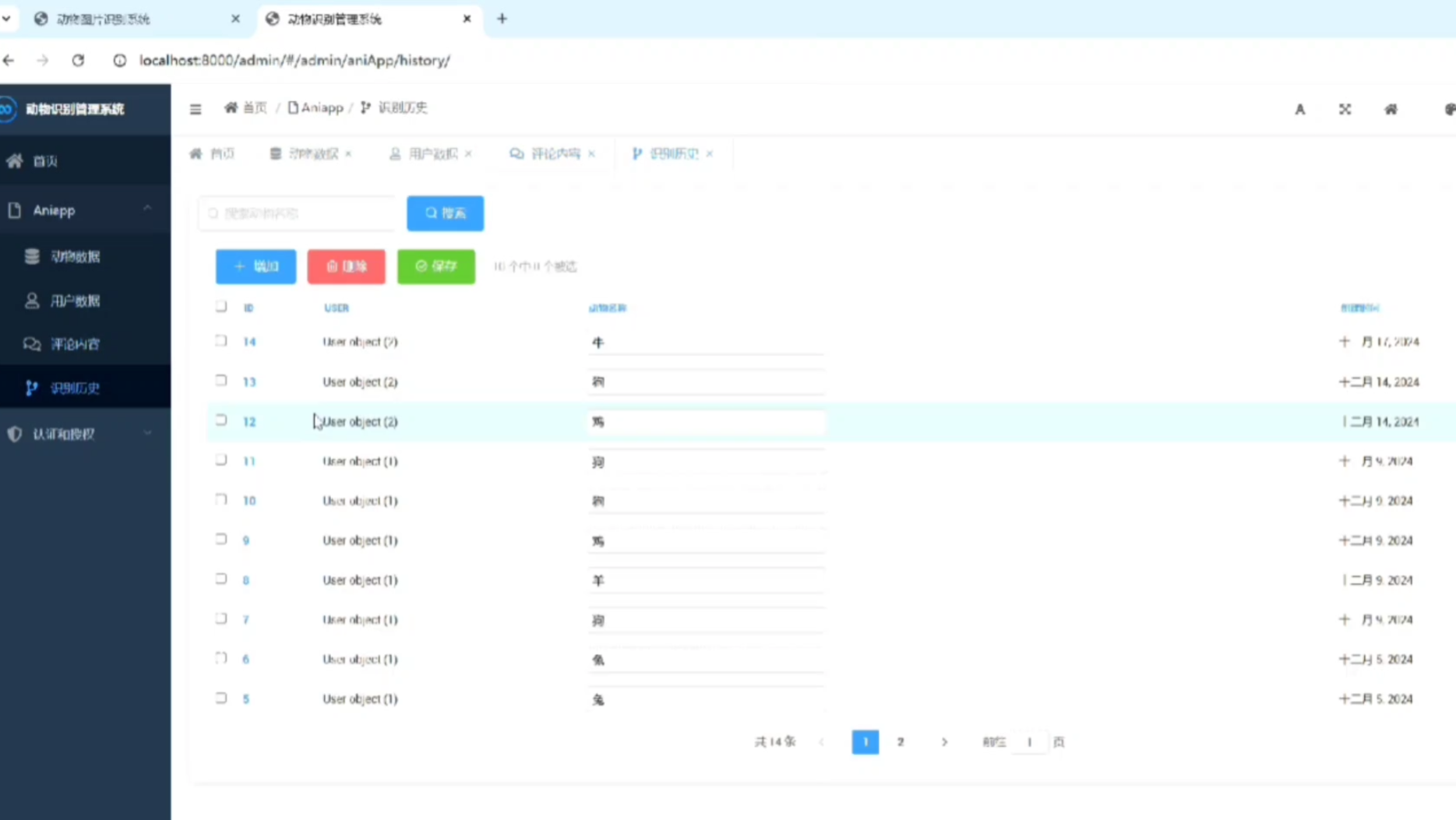
Task: Go to next page with pagination arrow
Action: point(944,742)
